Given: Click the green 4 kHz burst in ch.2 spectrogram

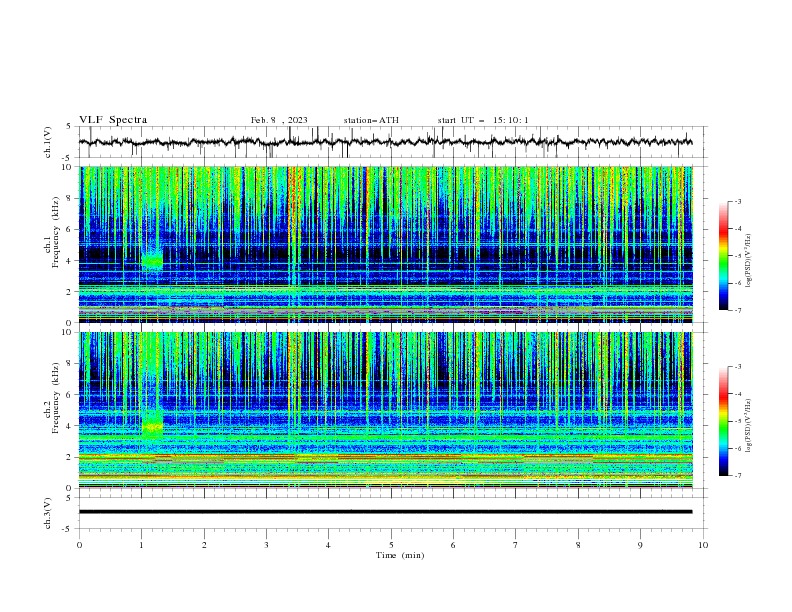Looking at the screenshot, I should click(152, 427).
